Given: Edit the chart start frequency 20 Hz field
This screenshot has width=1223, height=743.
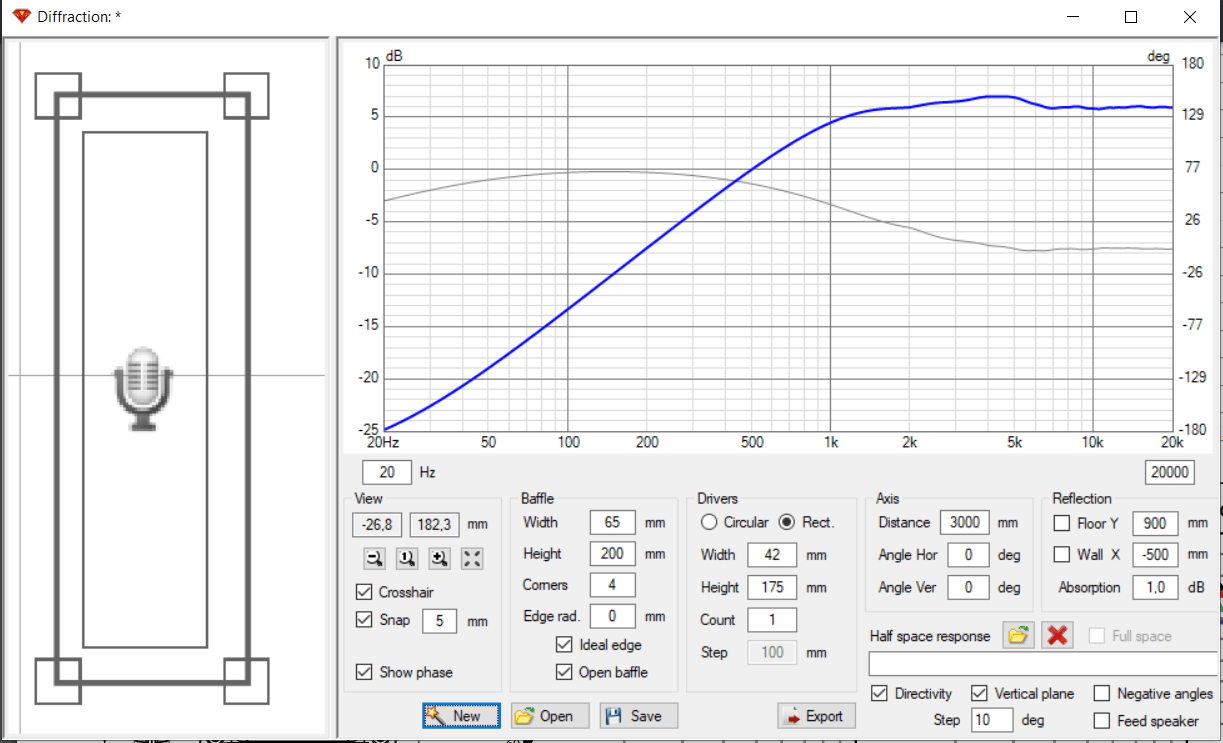Looking at the screenshot, I should [387, 472].
